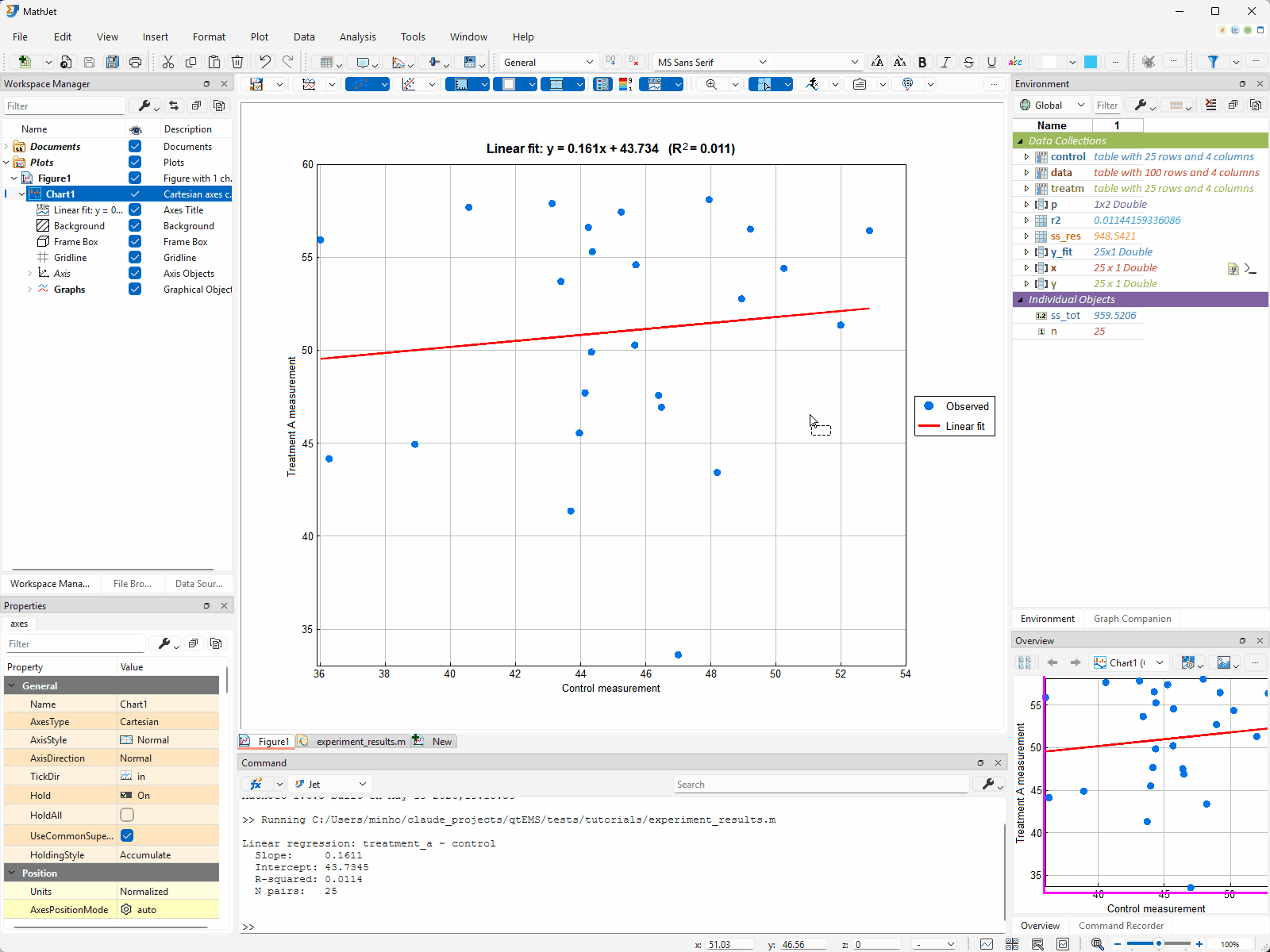
Task: Switch to experiment_results.m tab
Action: coord(353,742)
